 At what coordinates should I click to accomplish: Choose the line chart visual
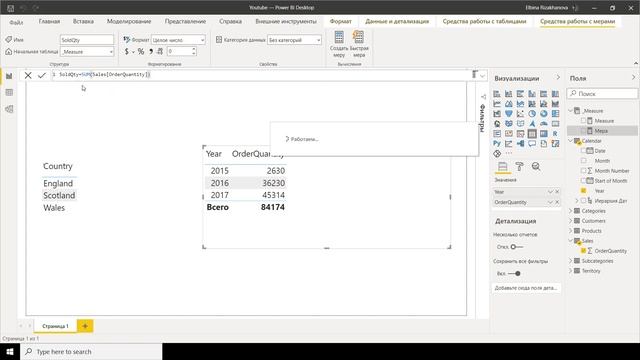497,104
